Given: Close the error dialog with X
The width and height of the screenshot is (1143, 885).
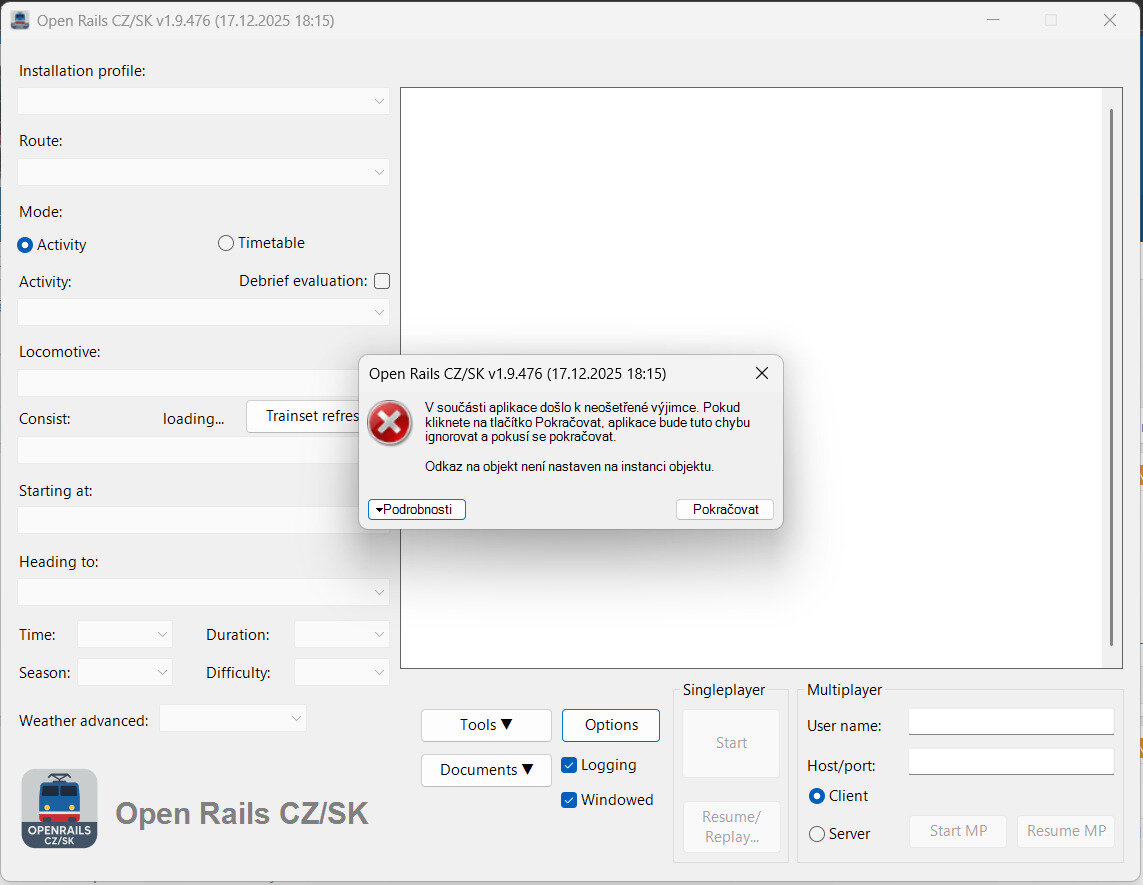Looking at the screenshot, I should tap(762, 373).
